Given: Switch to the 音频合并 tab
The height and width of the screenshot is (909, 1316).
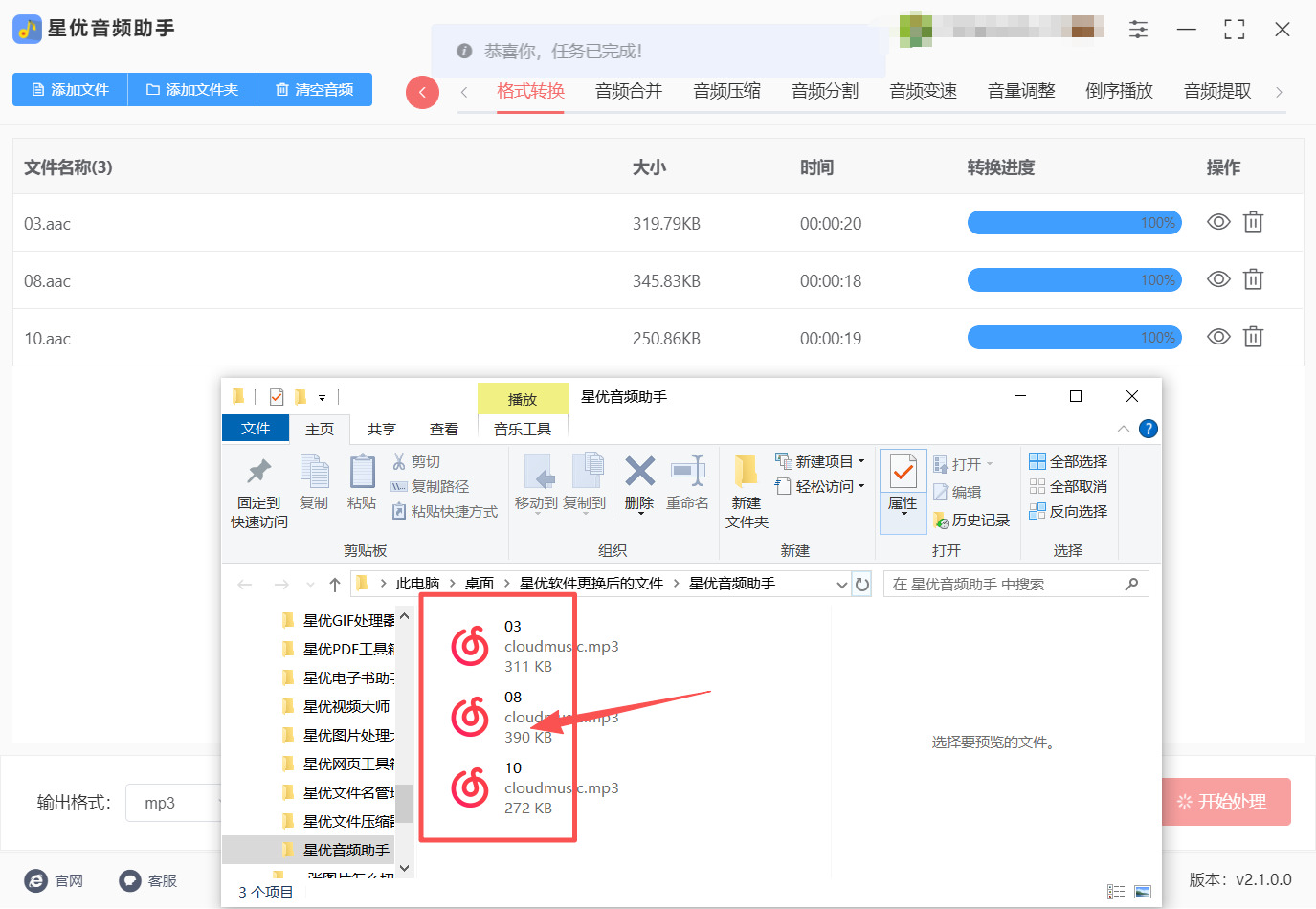Looking at the screenshot, I should [629, 91].
